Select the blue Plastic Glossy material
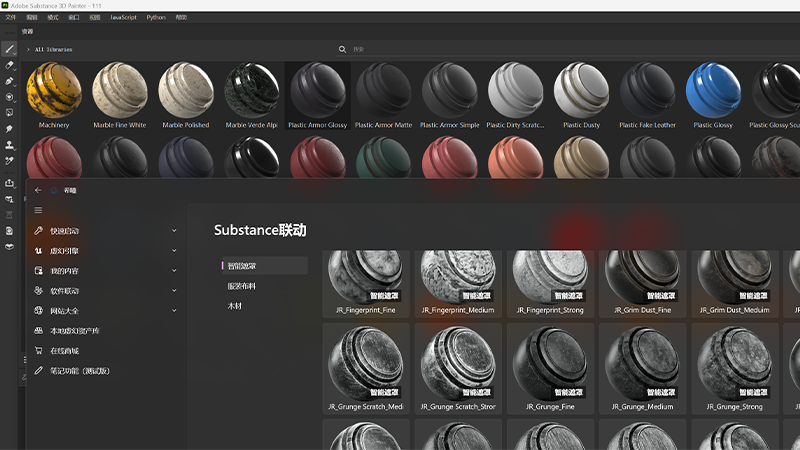800x450 pixels. (713, 95)
